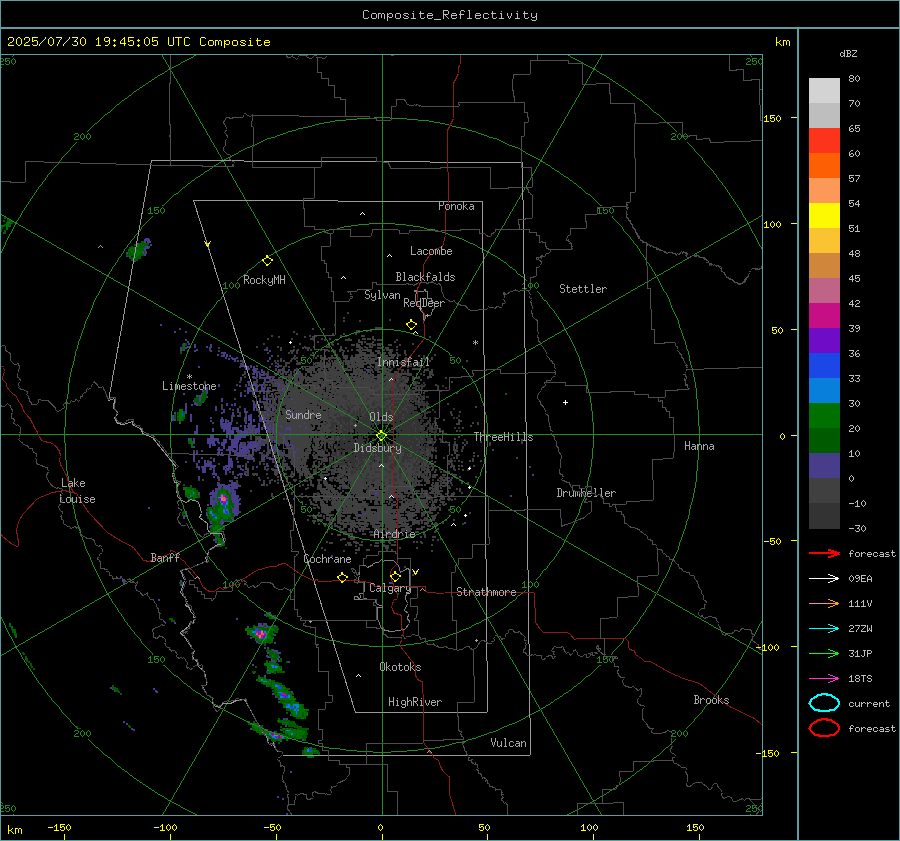Click the Cochrane label
The image size is (900, 841).
click(327, 559)
